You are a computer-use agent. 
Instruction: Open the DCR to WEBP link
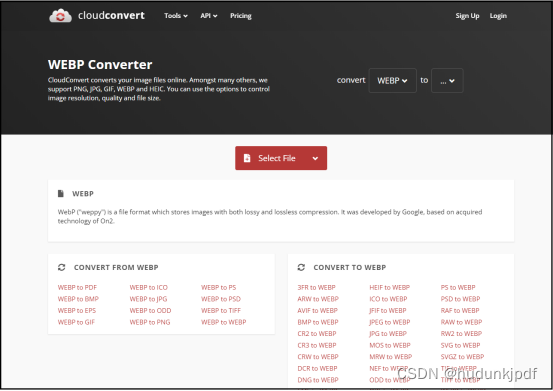pos(317,368)
